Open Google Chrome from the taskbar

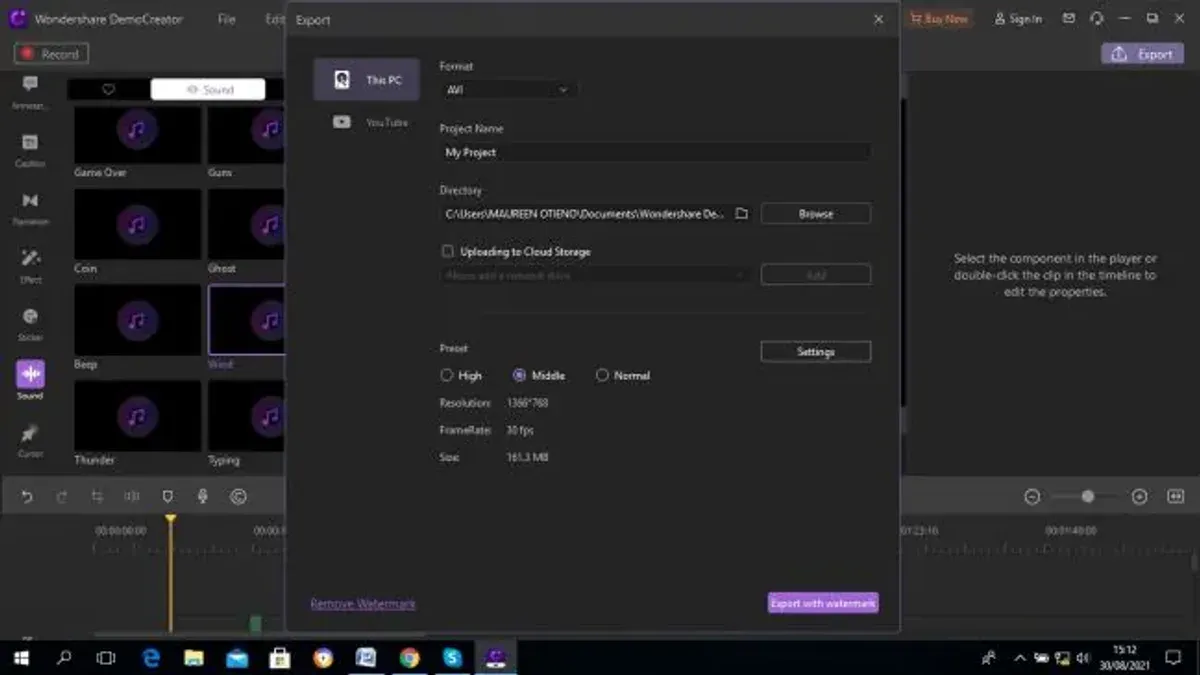[409, 658]
